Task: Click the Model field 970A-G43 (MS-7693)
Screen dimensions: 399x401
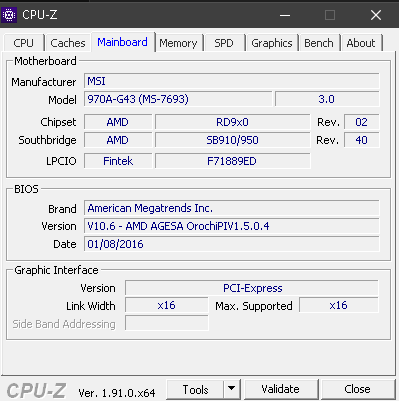Action: [x=178, y=99]
